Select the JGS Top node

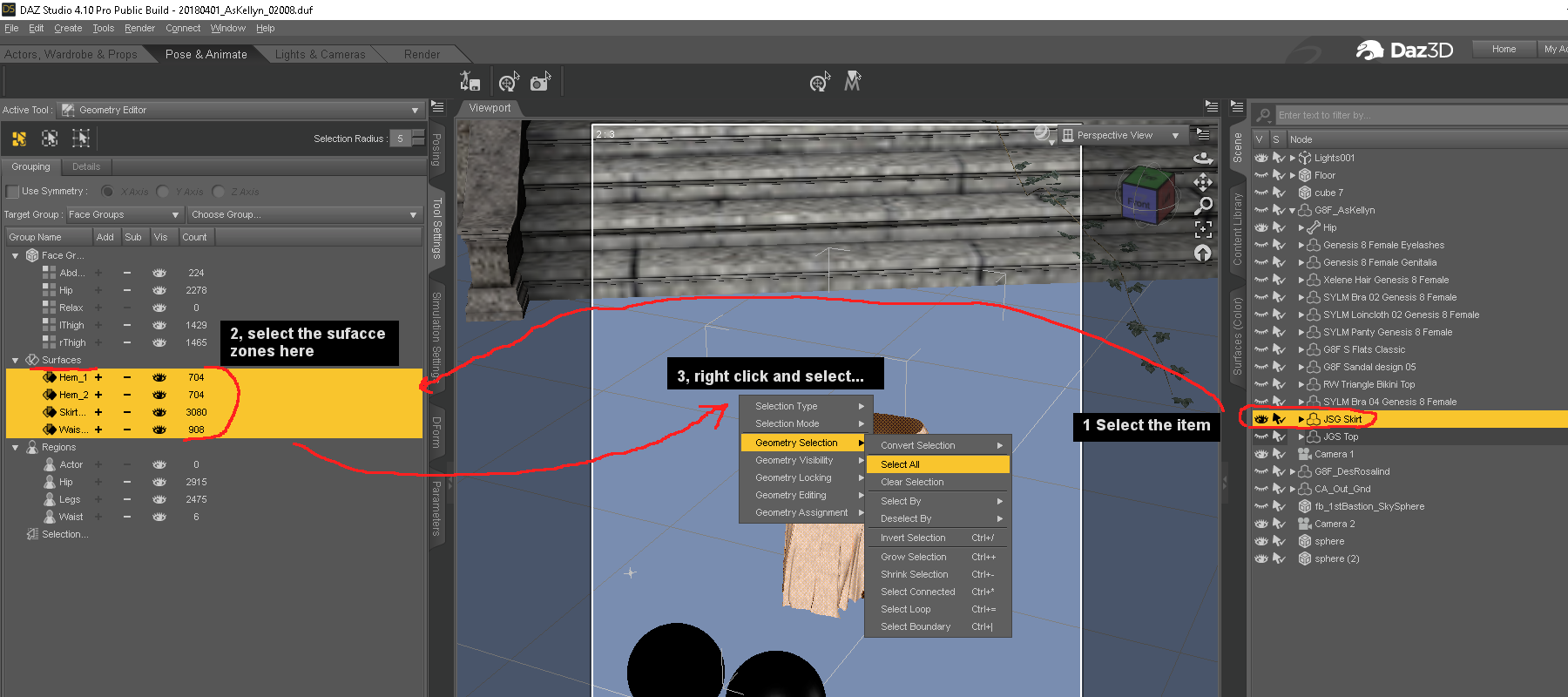click(1341, 436)
